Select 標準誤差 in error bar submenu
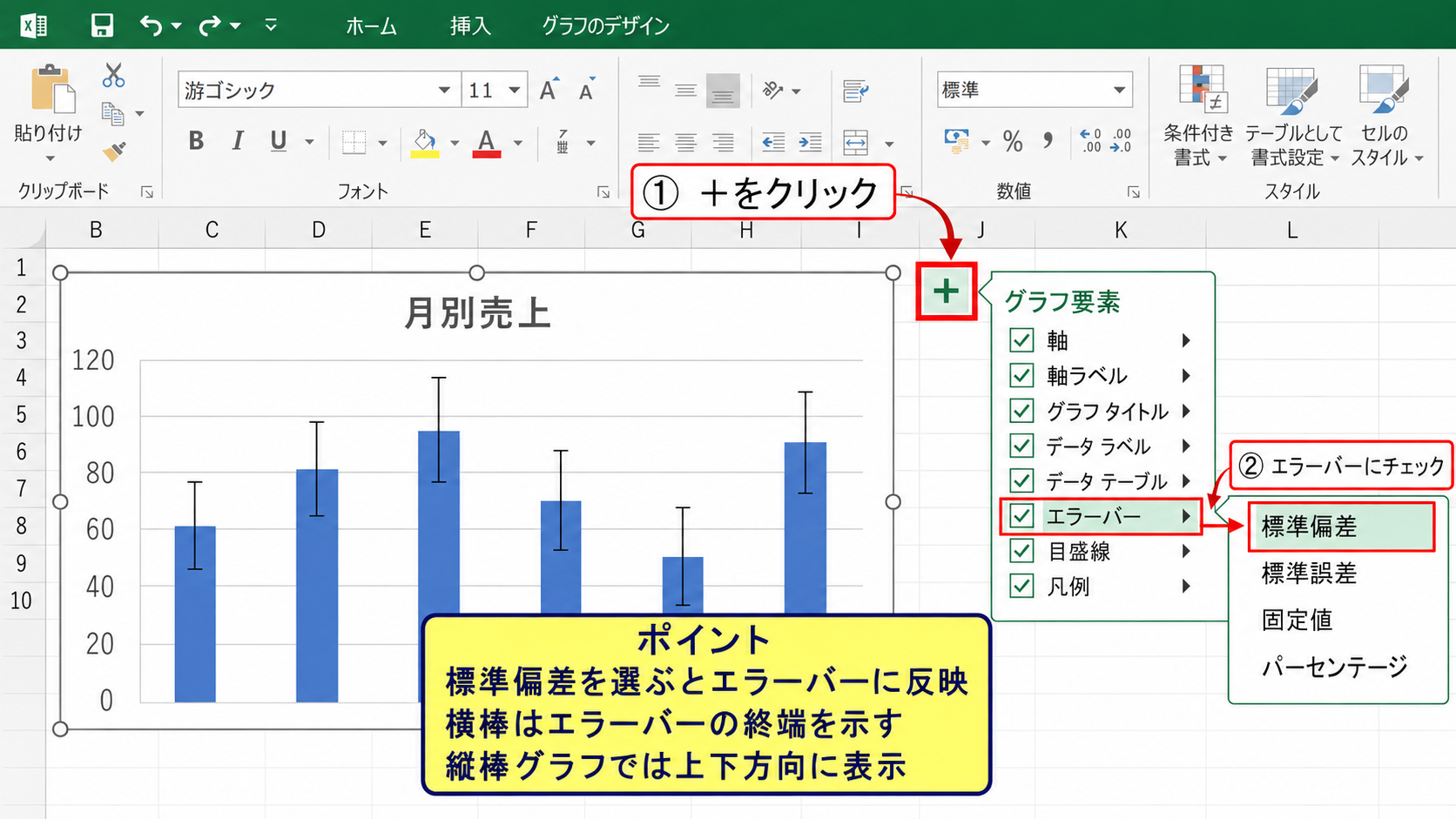The height and width of the screenshot is (819, 1456). (1310, 574)
